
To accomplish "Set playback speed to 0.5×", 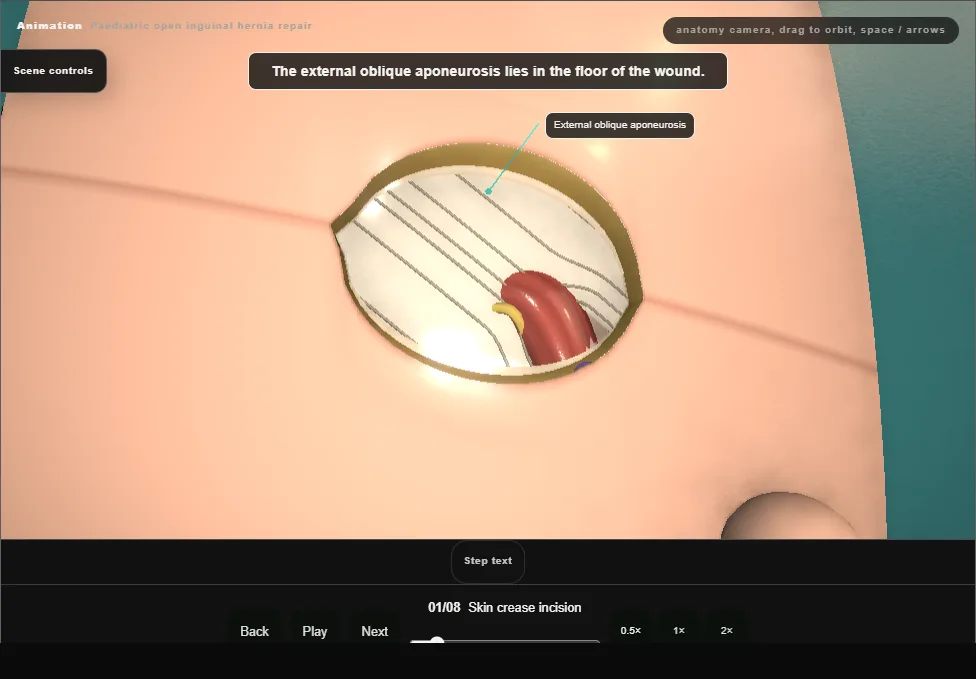I will (631, 630).
